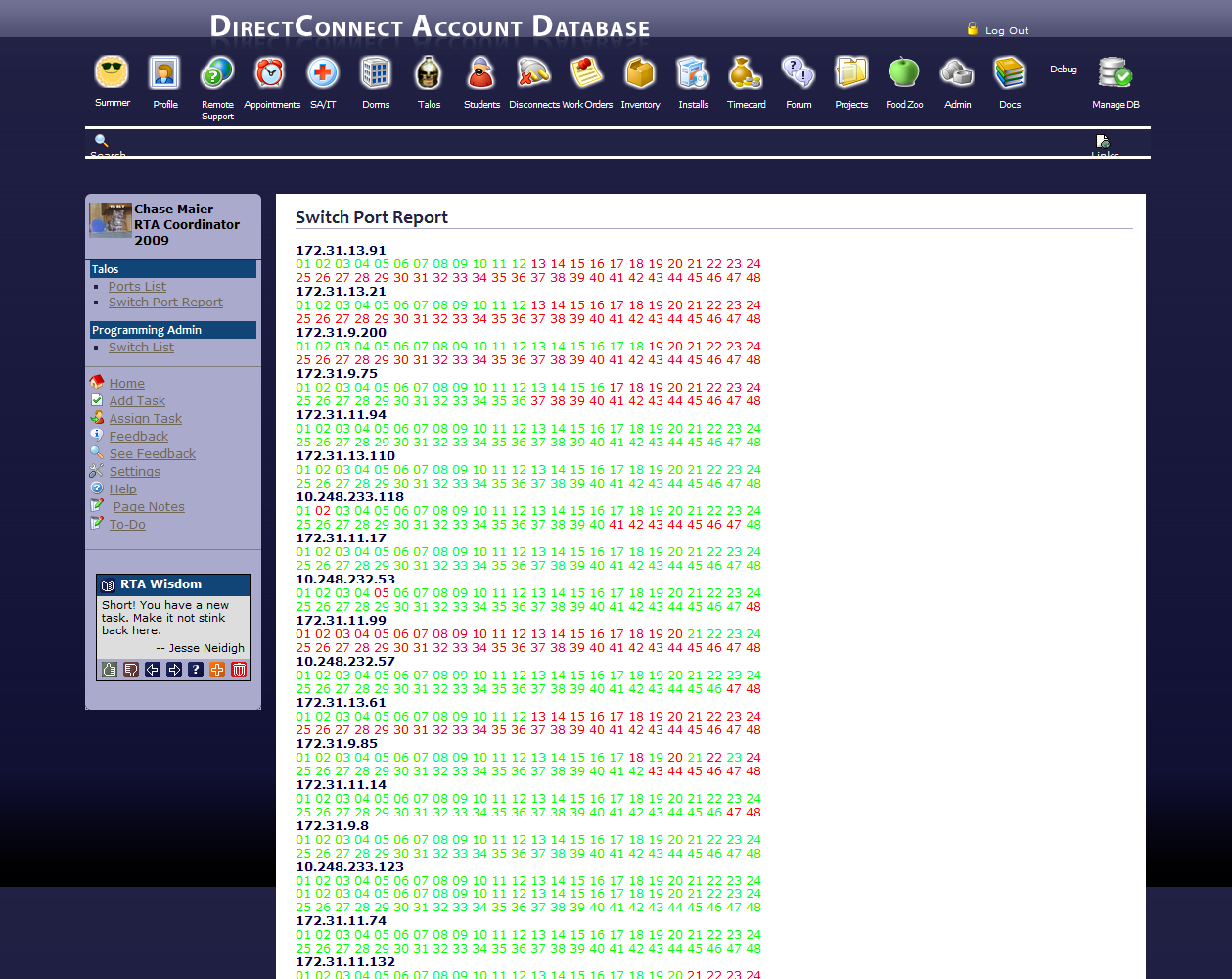Image resolution: width=1232 pixels, height=979 pixels.
Task: Click the RTA Wisdom book icon
Action: [109, 584]
